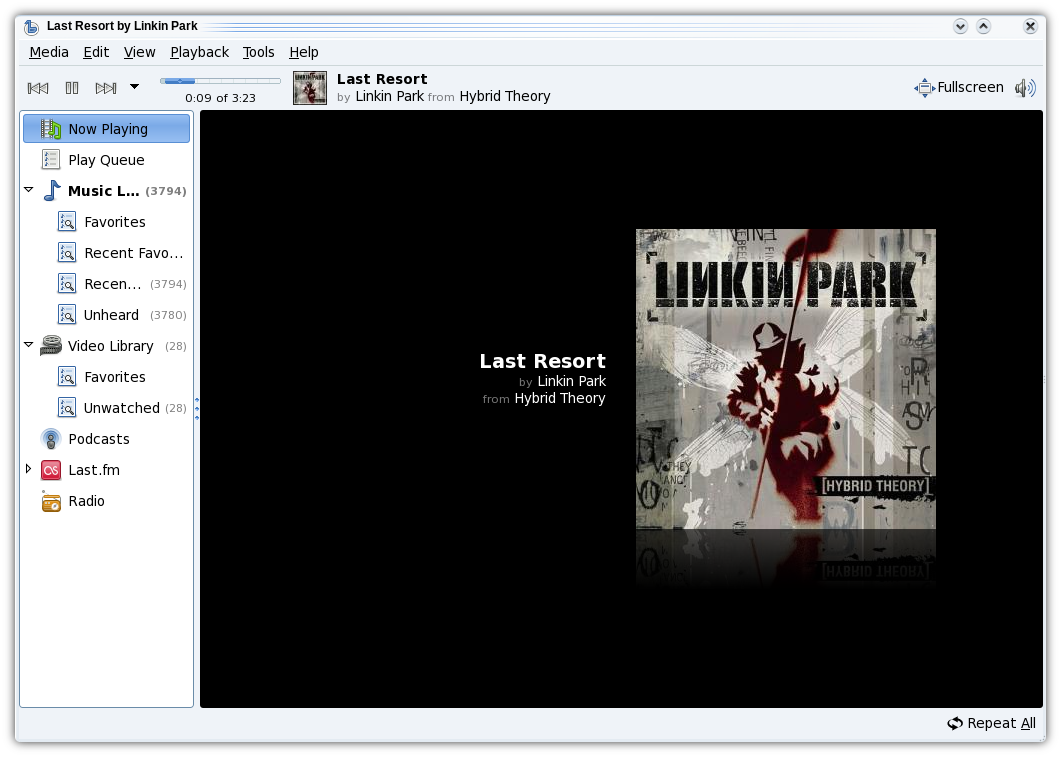Open Favorites under Music Library

(x=115, y=222)
